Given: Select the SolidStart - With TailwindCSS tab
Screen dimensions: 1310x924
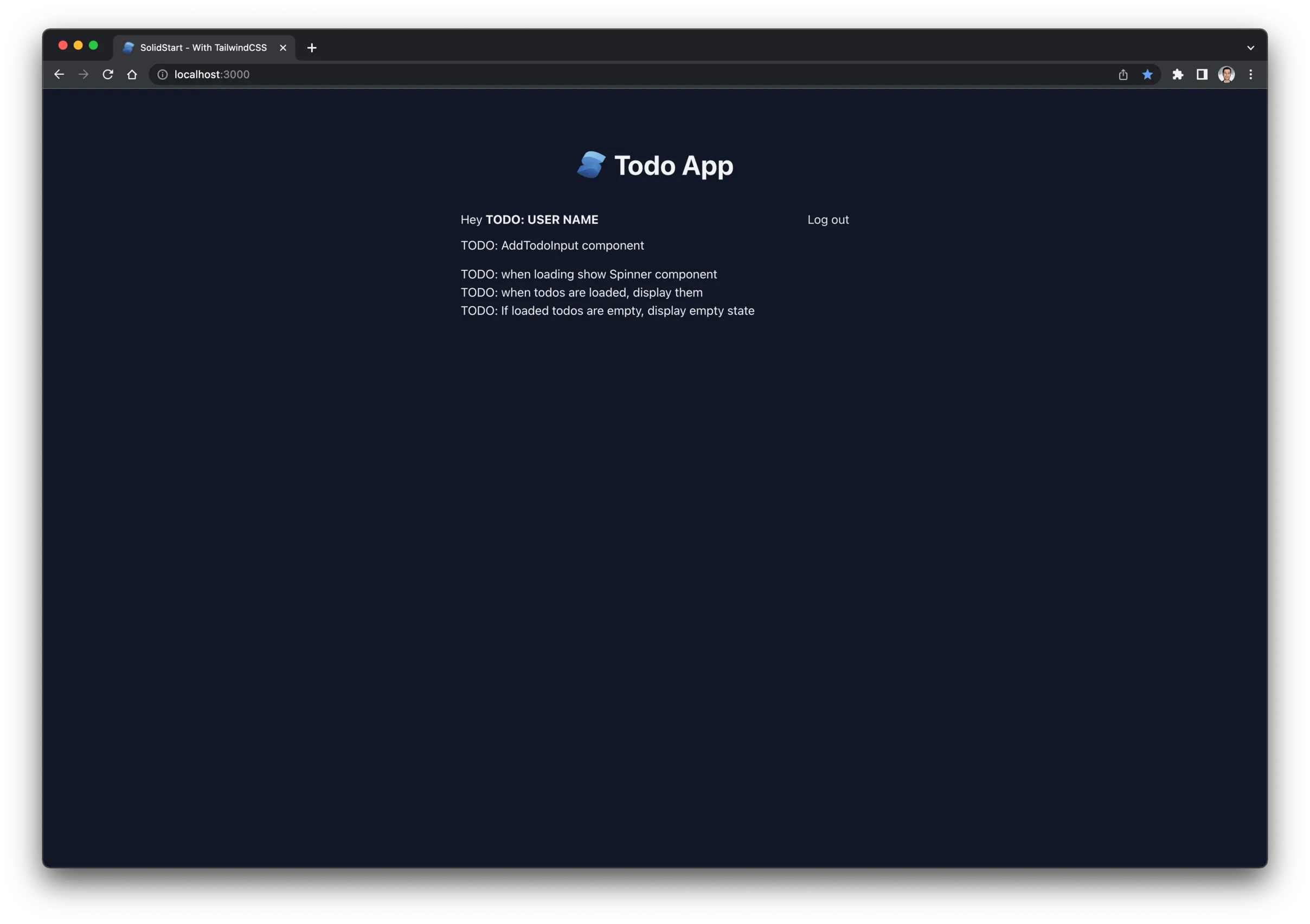Looking at the screenshot, I should (x=203, y=48).
